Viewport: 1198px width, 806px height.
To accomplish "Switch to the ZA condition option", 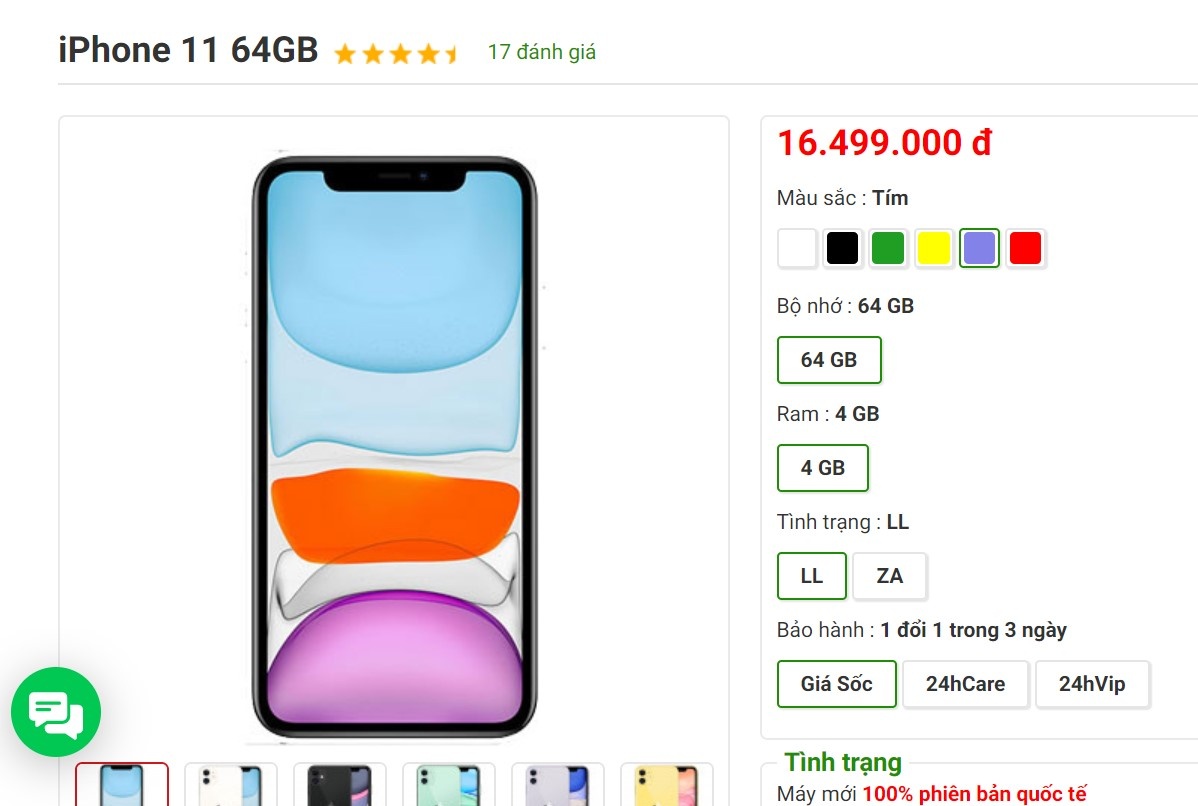I will tap(889, 575).
